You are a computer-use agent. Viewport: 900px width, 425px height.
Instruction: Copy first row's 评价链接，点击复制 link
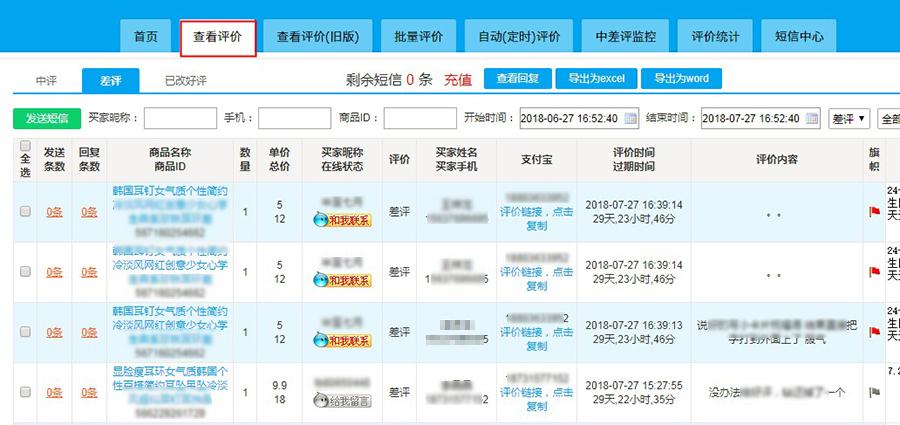point(537,218)
